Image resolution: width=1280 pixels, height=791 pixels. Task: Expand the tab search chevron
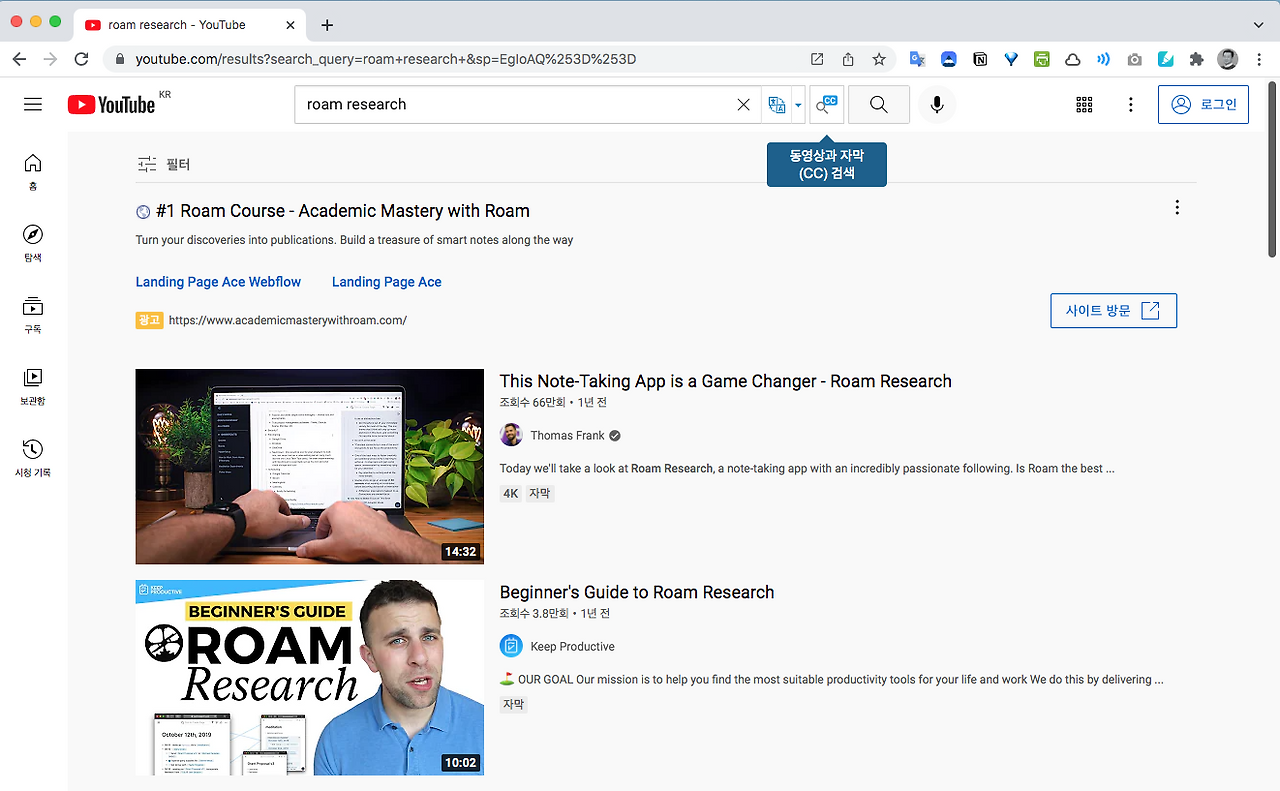point(1257,25)
